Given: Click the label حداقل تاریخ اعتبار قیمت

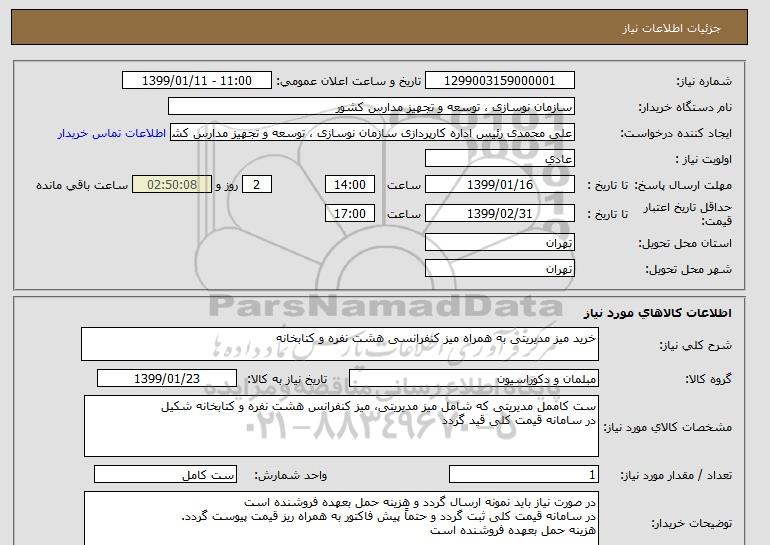Looking at the screenshot, I should (688, 214).
